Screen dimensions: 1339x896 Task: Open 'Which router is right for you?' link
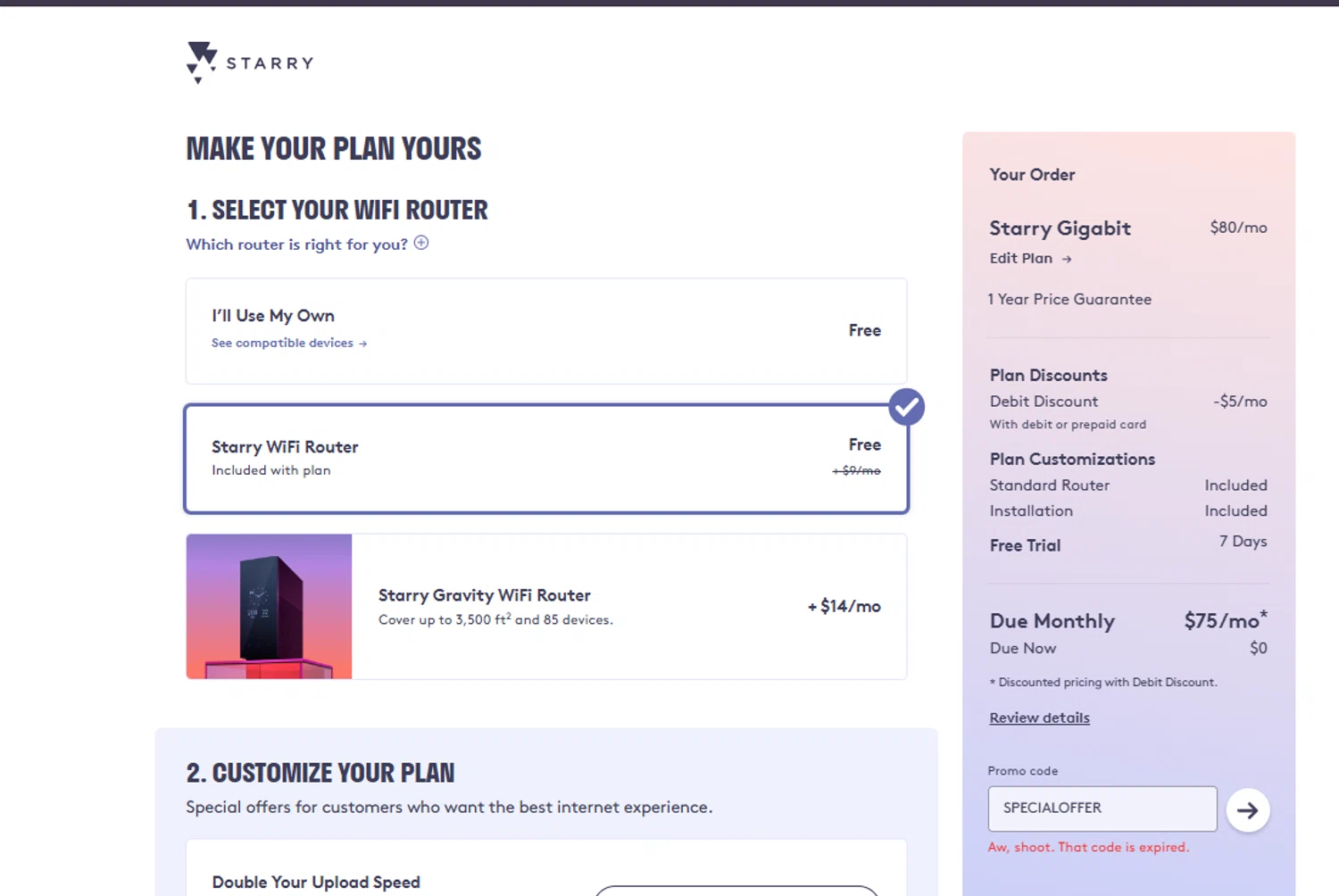point(296,245)
